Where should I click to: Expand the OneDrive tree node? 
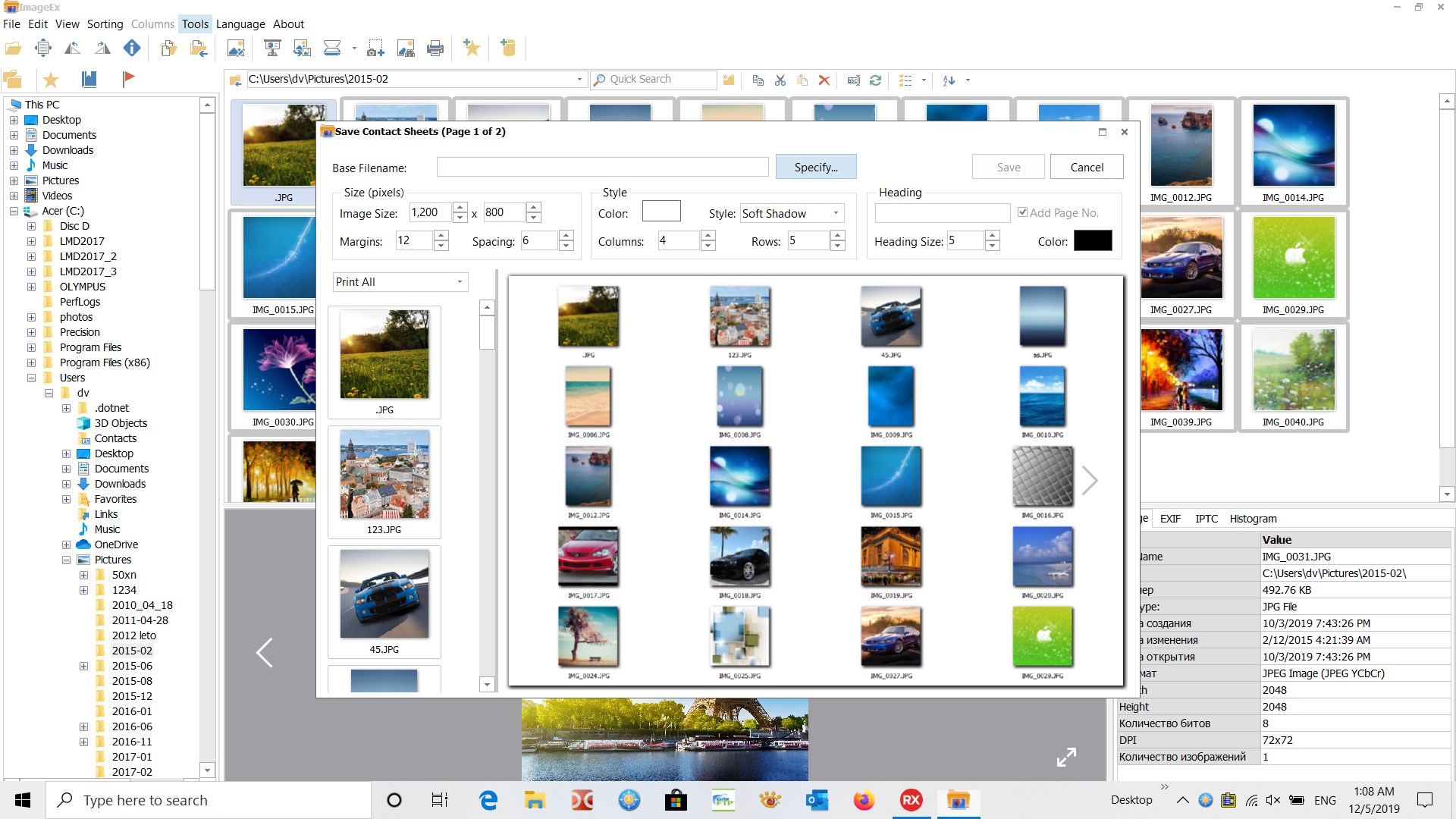point(66,544)
